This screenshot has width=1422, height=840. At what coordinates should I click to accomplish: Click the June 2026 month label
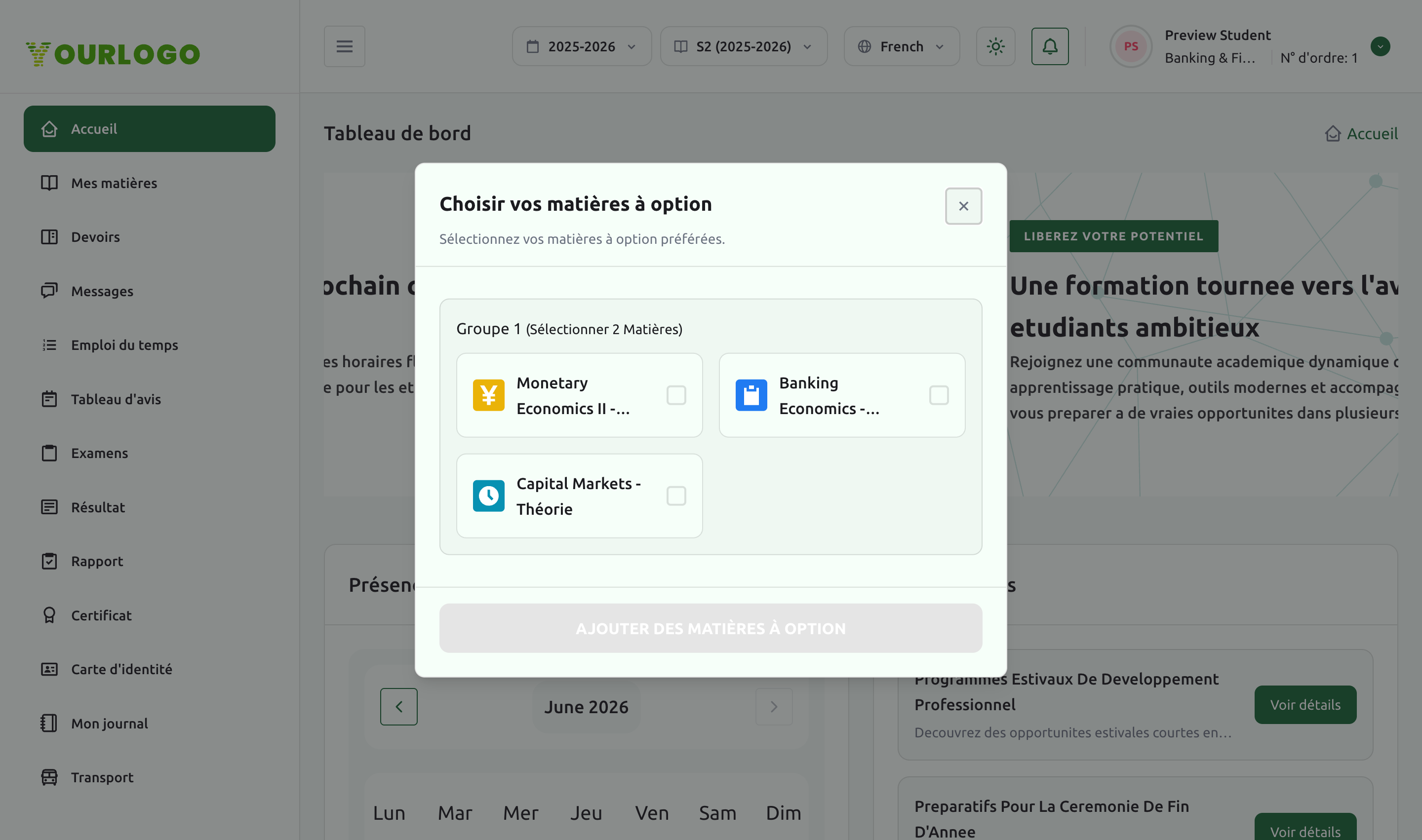(586, 707)
